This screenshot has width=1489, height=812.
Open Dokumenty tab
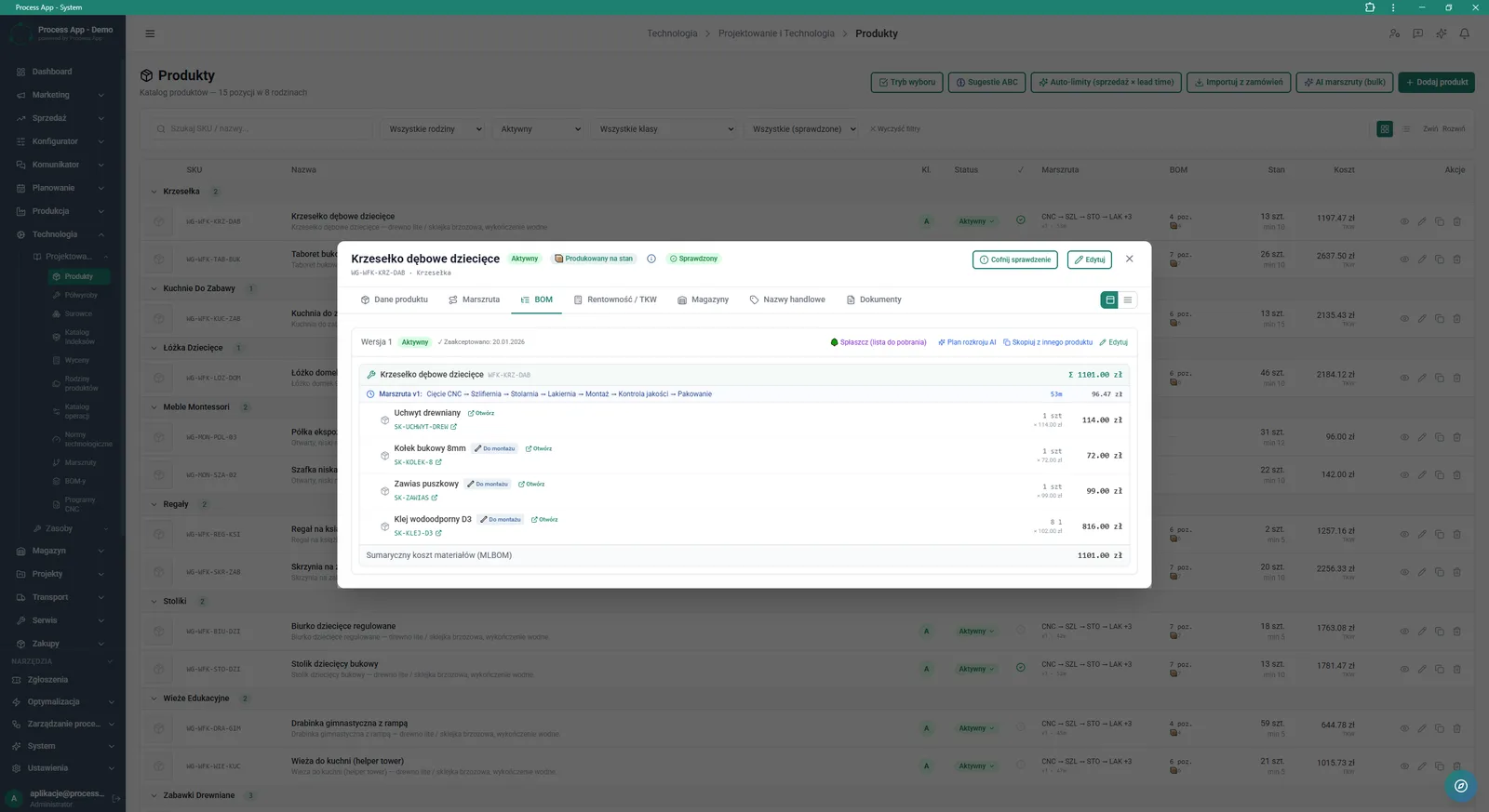[x=874, y=300]
